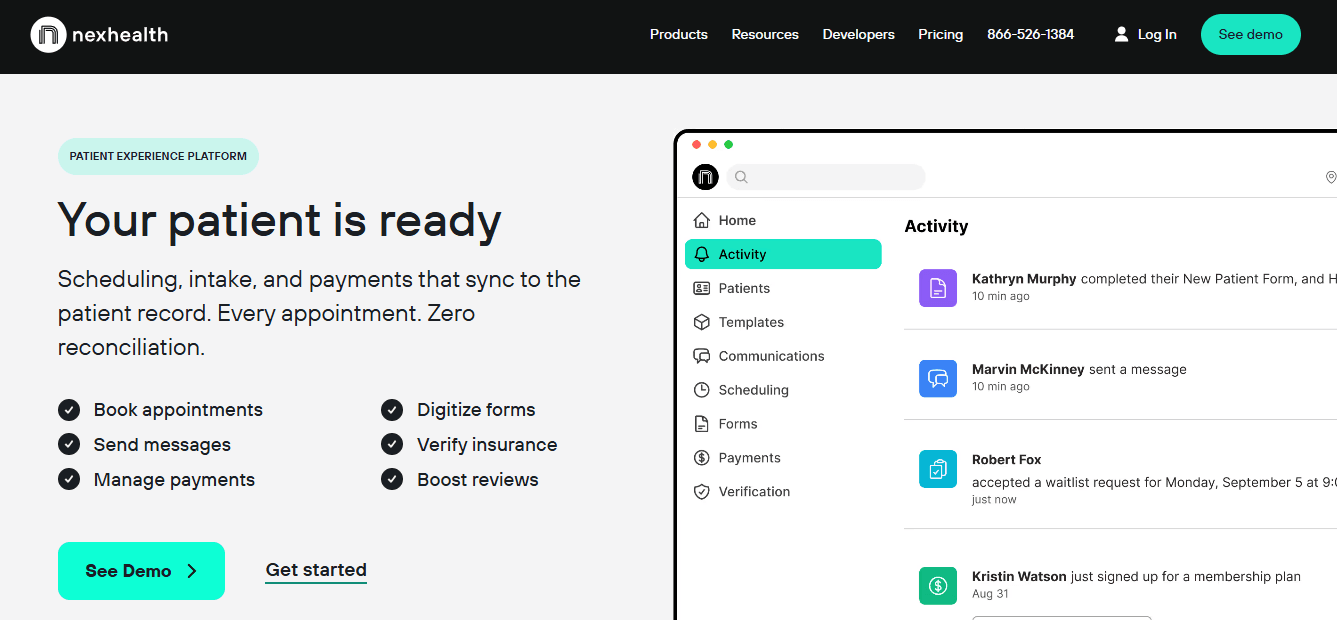Click the Patients ID card icon

pos(701,288)
